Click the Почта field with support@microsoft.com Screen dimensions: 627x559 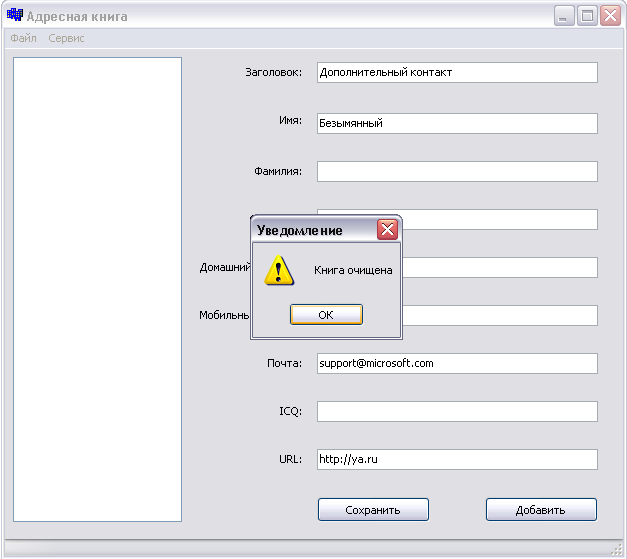click(457, 363)
